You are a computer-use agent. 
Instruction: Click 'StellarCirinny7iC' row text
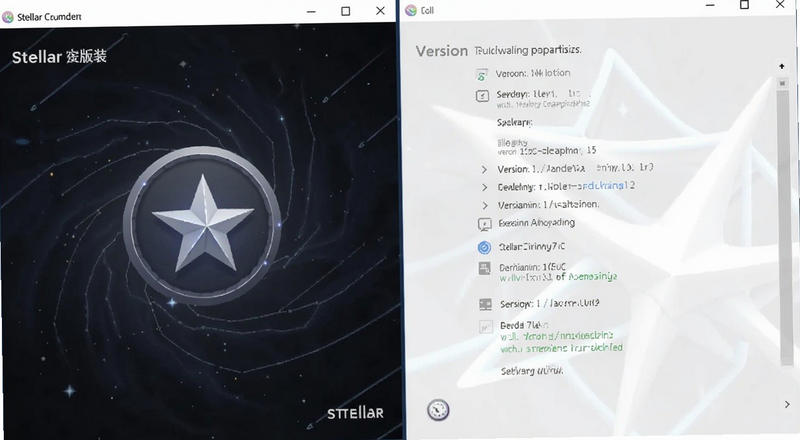coord(531,247)
